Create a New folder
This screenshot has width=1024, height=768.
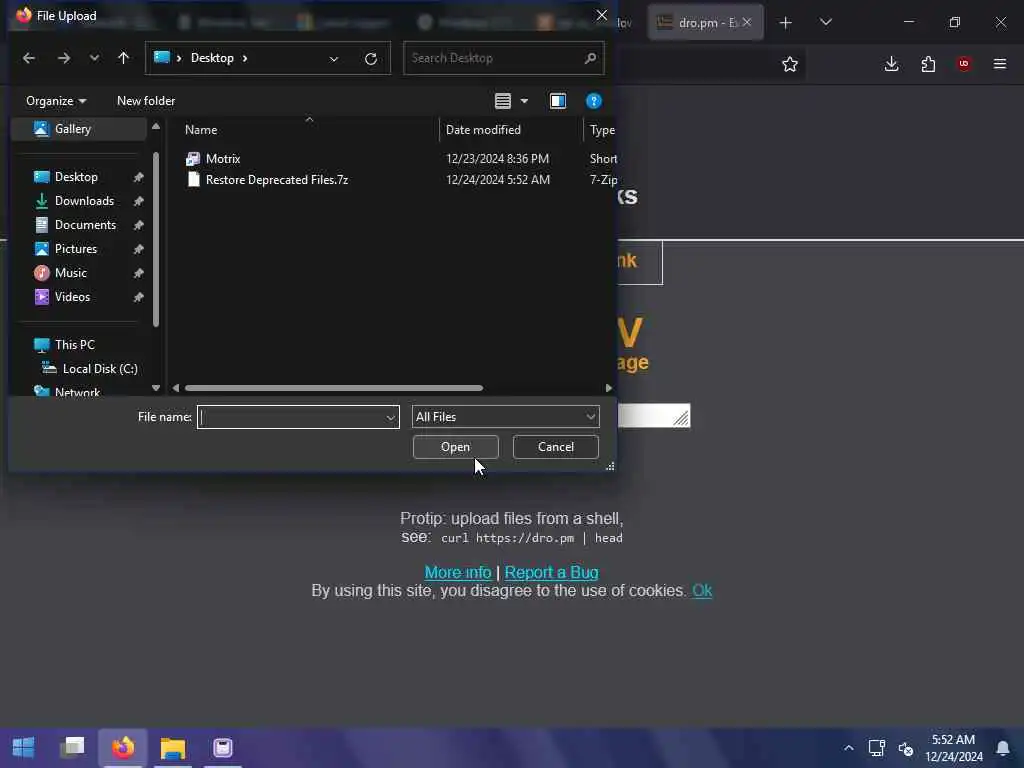pos(146,101)
